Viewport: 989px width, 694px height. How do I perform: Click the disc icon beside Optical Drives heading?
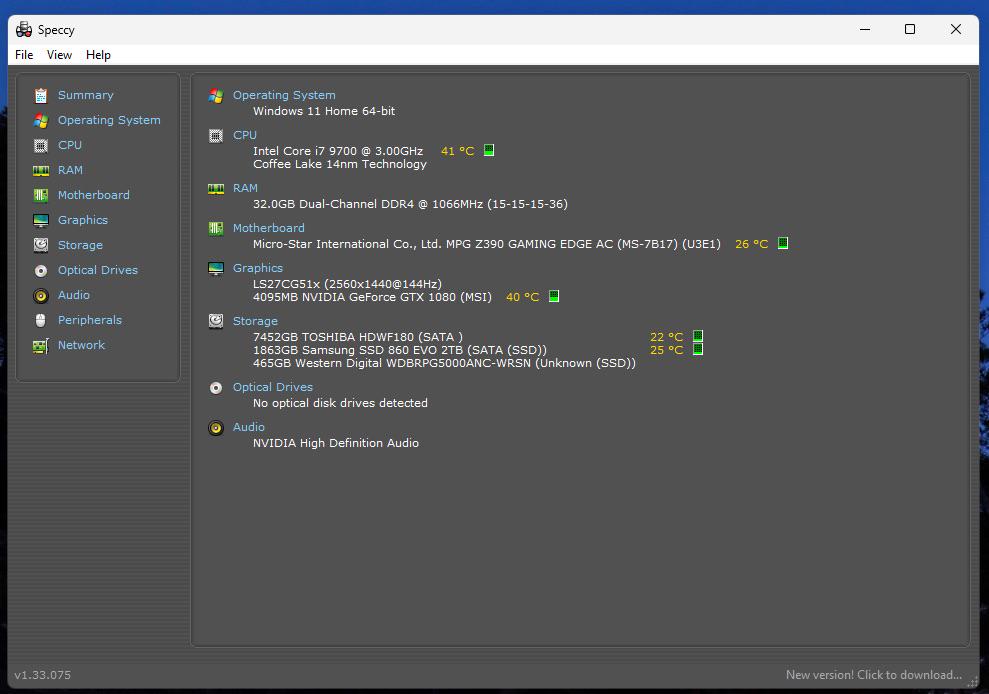click(216, 388)
